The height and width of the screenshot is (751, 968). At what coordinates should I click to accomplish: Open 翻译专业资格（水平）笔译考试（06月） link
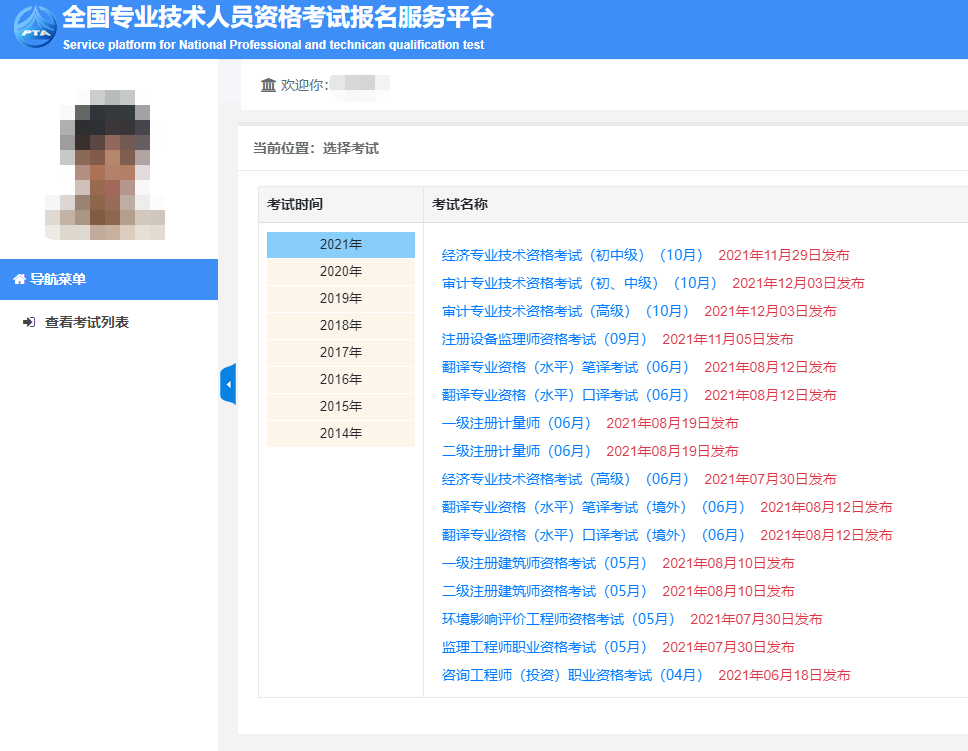(565, 367)
